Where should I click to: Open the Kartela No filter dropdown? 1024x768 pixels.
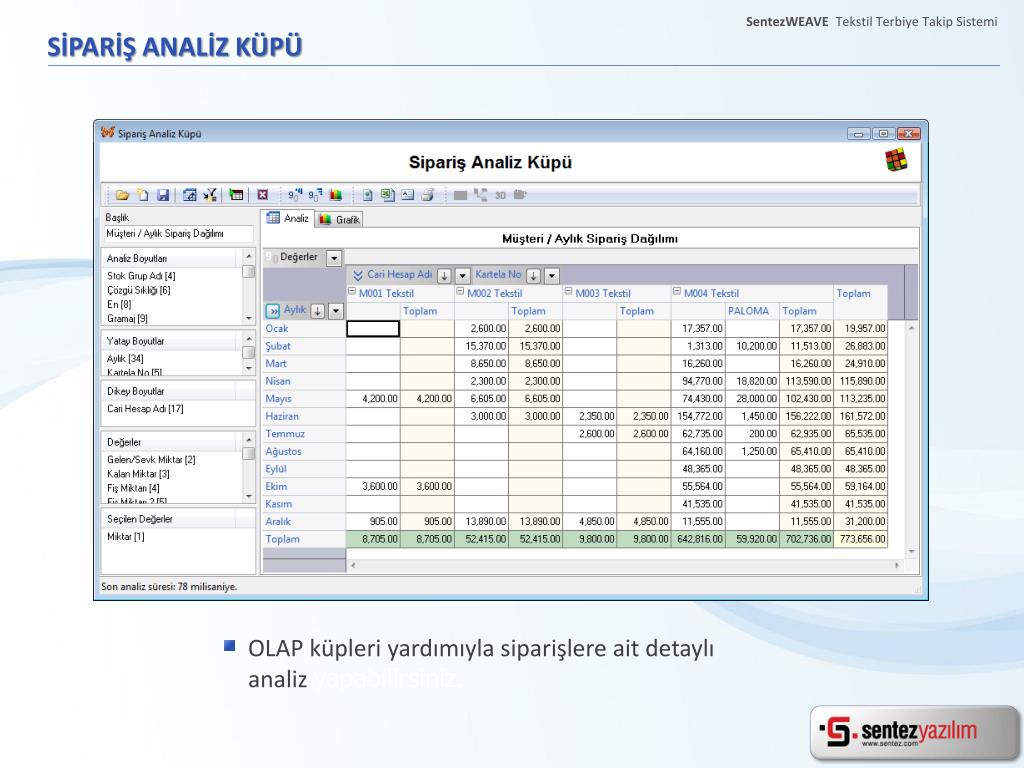tap(552, 276)
